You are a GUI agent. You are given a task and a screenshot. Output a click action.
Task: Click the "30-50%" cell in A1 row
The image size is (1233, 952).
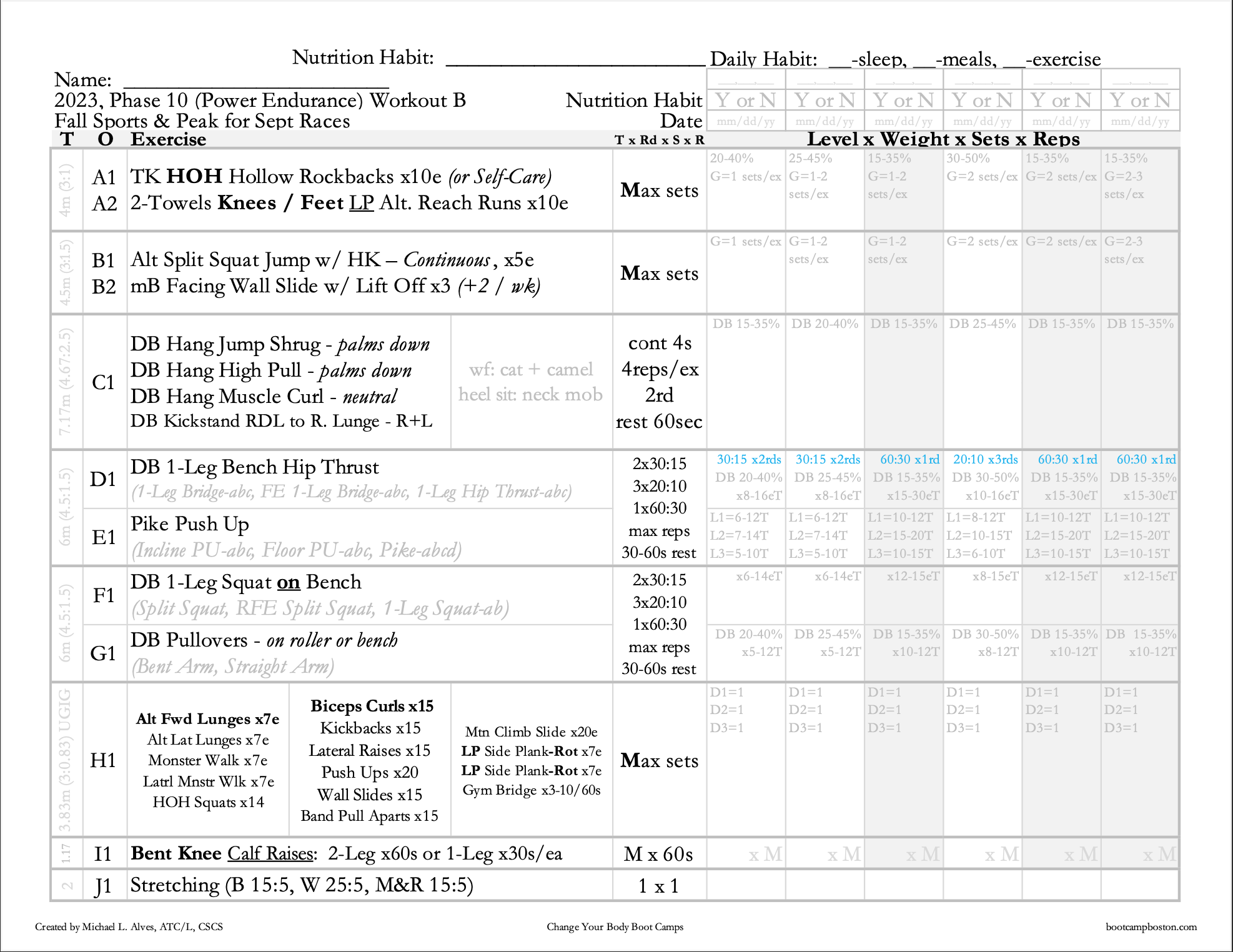tap(968, 158)
